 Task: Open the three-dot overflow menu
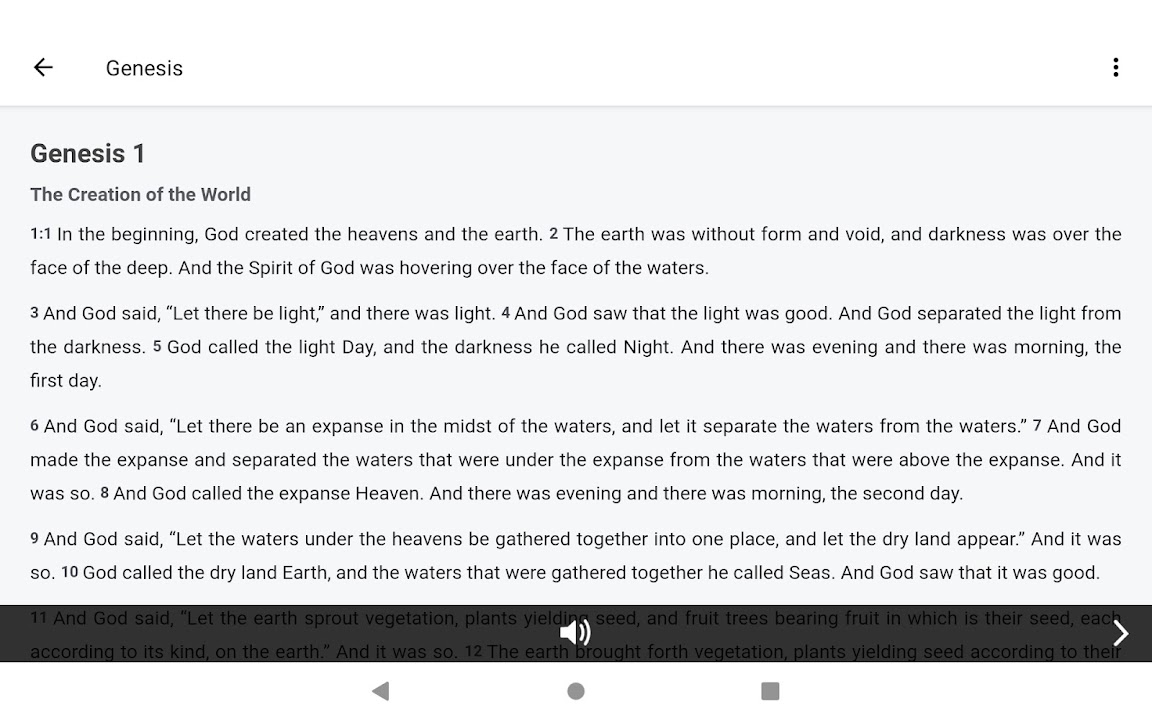tap(1115, 67)
